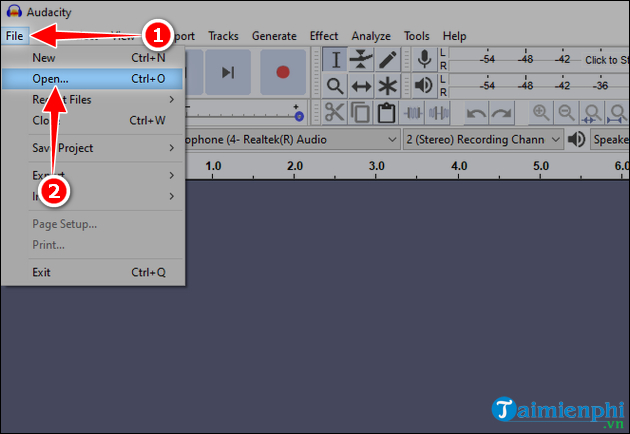Screen dimensions: 630x434
Task: Click the Fit Selection to Width icon
Action: coord(592,113)
